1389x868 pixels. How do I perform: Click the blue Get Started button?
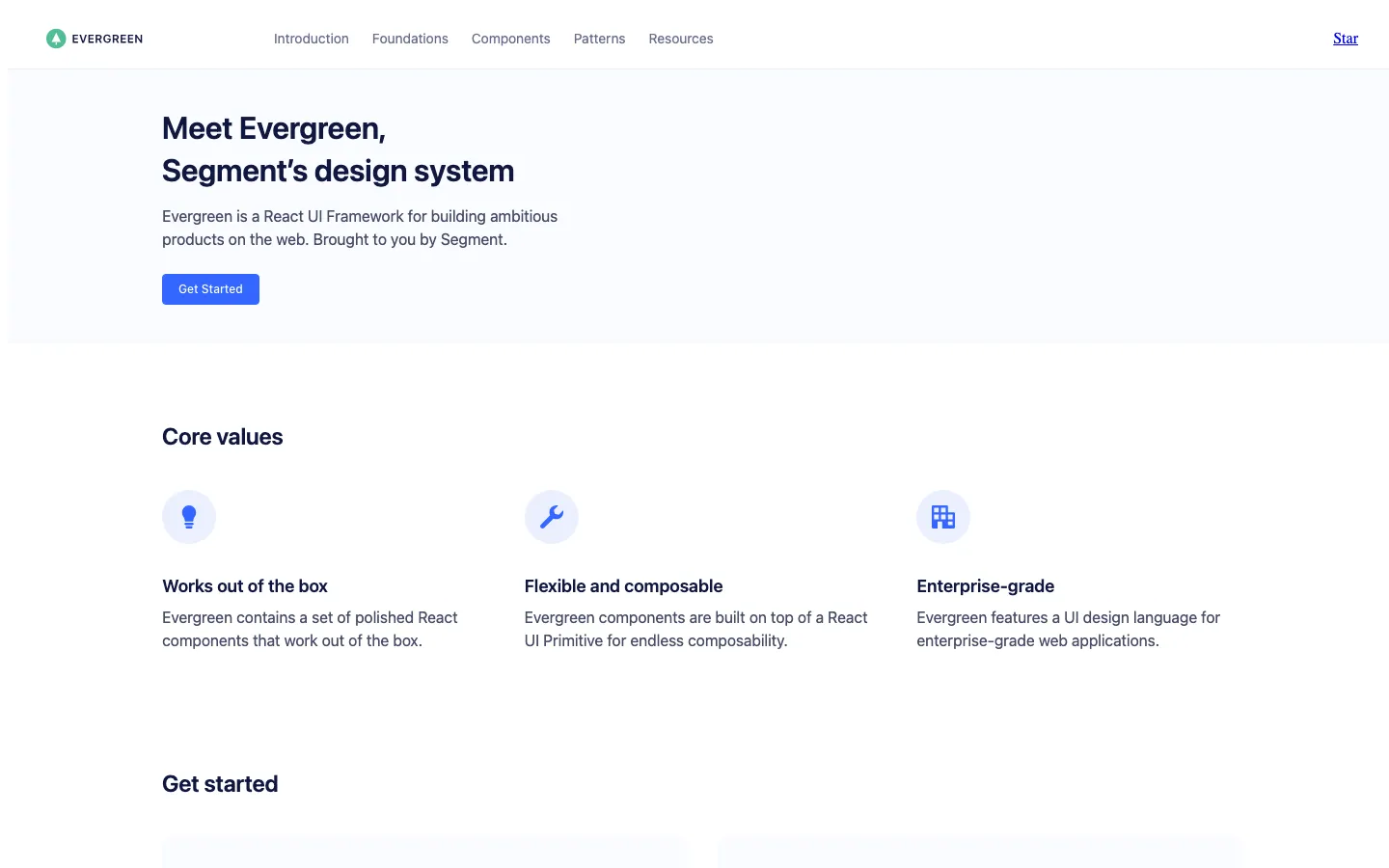click(210, 289)
